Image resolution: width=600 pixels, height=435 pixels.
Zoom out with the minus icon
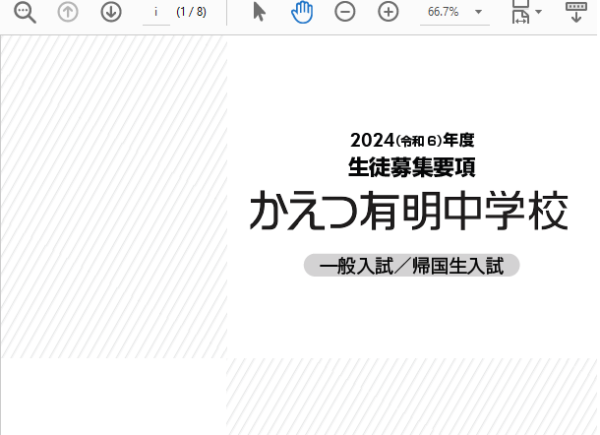pos(345,12)
